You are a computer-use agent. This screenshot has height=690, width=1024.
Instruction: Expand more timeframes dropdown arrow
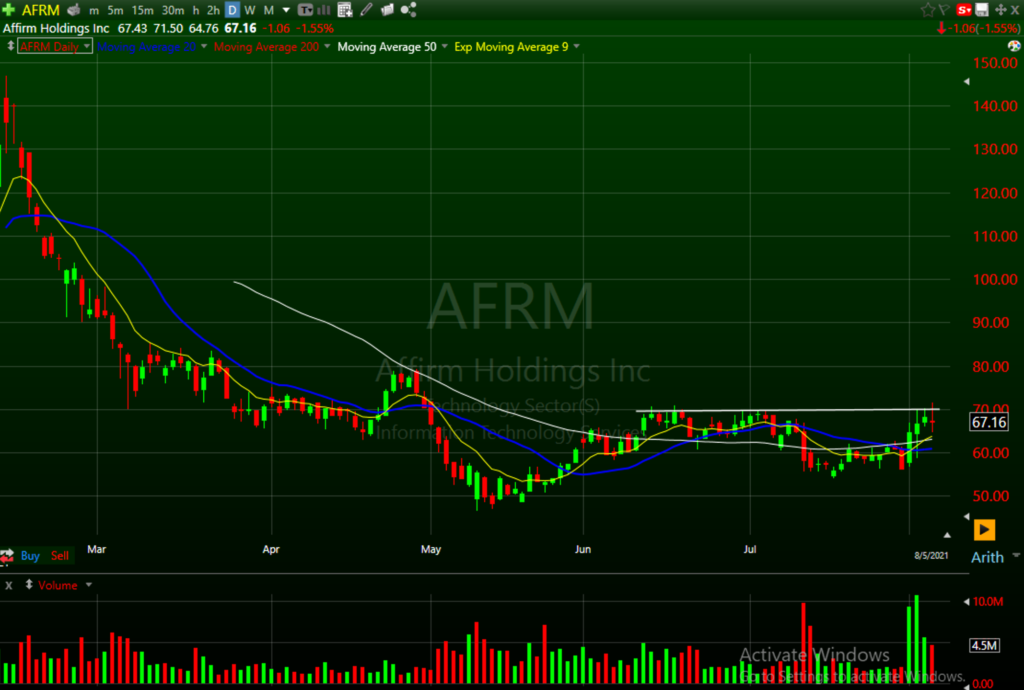(x=286, y=10)
